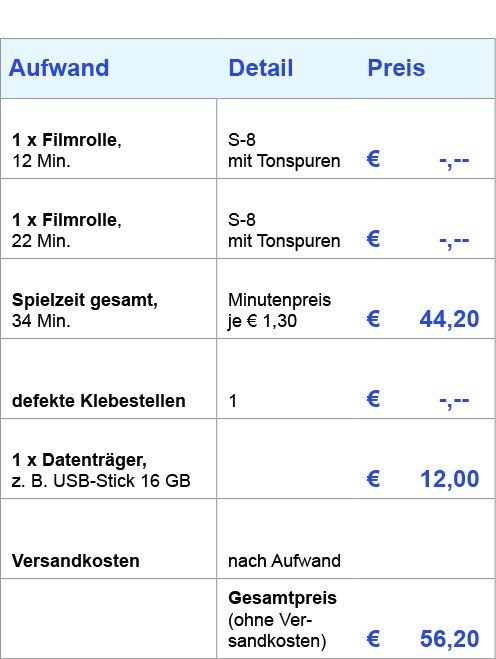Click the euro symbol in Datenträger row
This screenshot has width=496, height=659.
pyautogui.click(x=373, y=478)
